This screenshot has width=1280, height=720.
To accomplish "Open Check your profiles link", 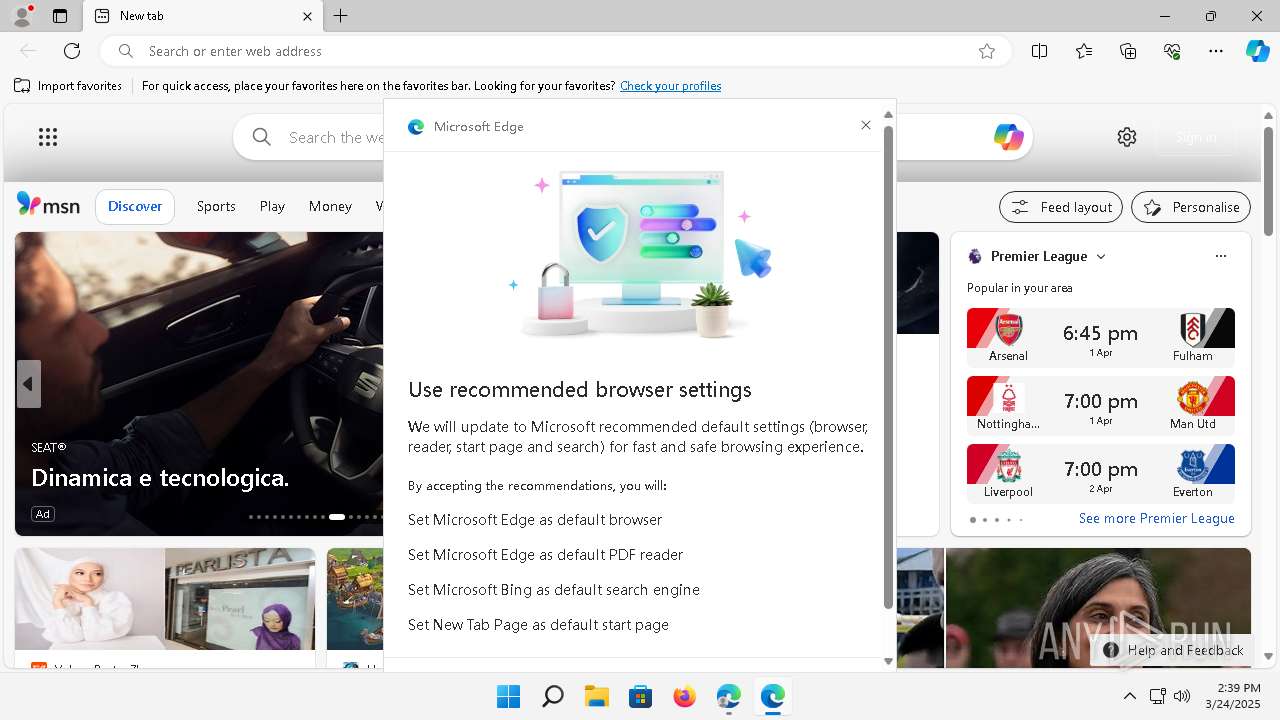I will pyautogui.click(x=670, y=86).
